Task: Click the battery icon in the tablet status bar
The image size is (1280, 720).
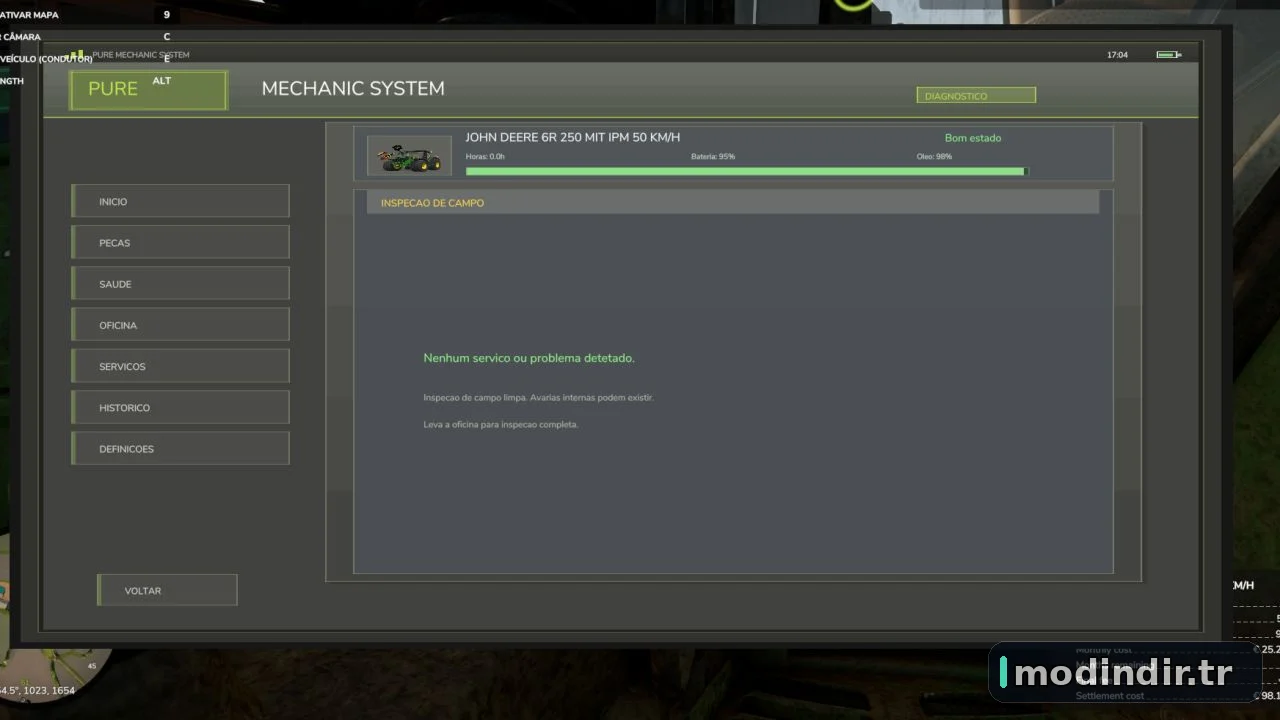Action: coord(1168,55)
